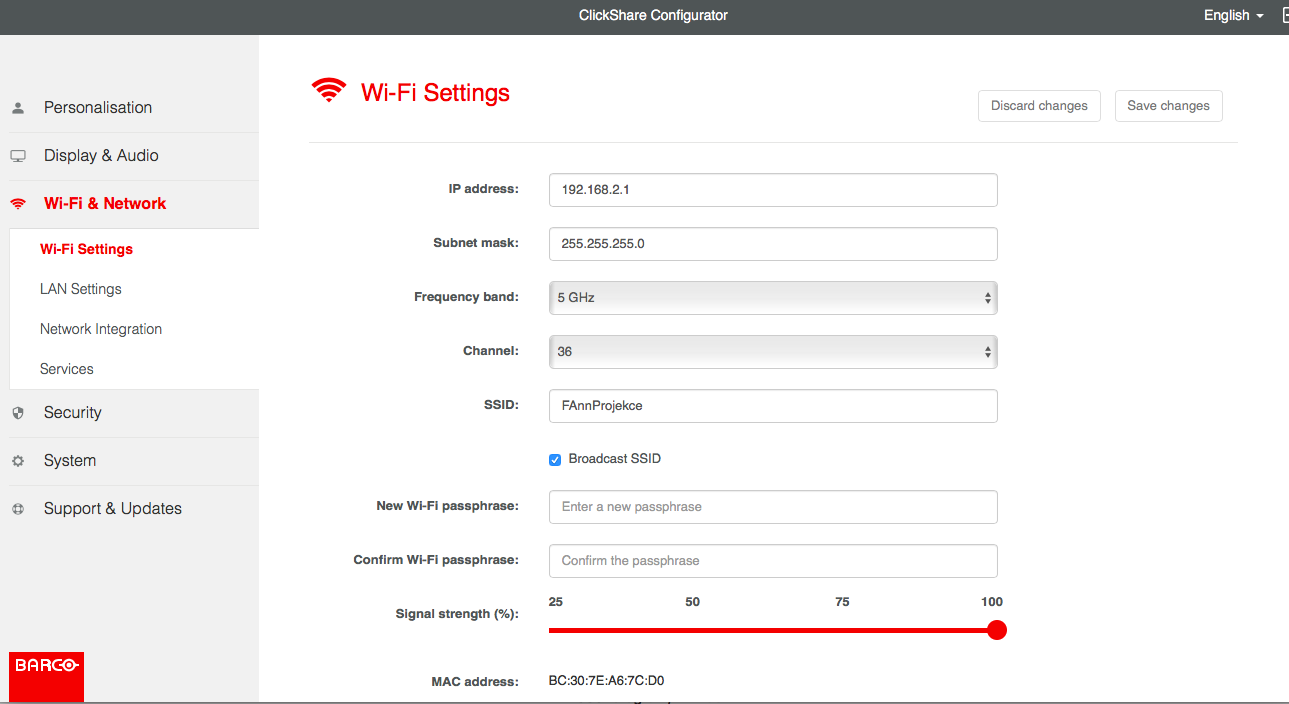The width and height of the screenshot is (1289, 704).
Task: Click the red Wi-Fi icon in sidebar
Action: point(18,204)
